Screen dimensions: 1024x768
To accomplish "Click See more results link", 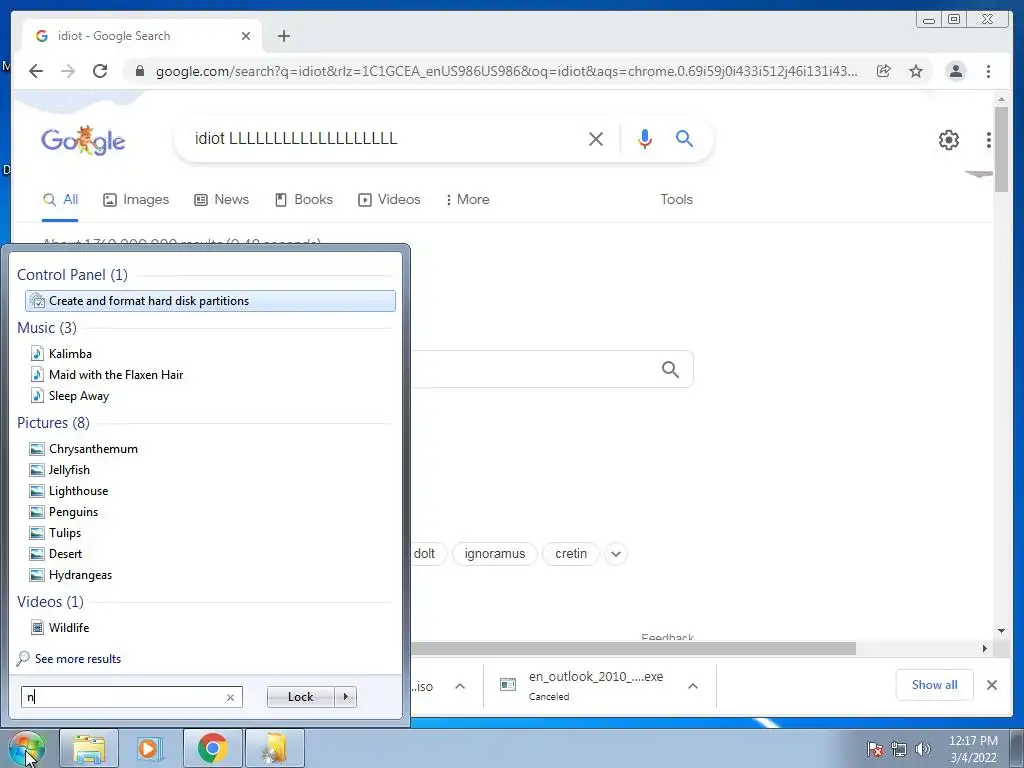I will point(78,659).
